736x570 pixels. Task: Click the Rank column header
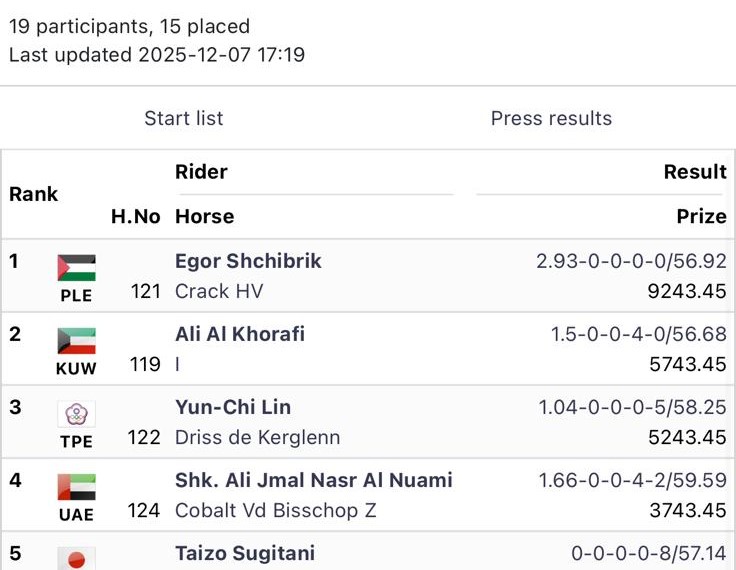coord(34,194)
